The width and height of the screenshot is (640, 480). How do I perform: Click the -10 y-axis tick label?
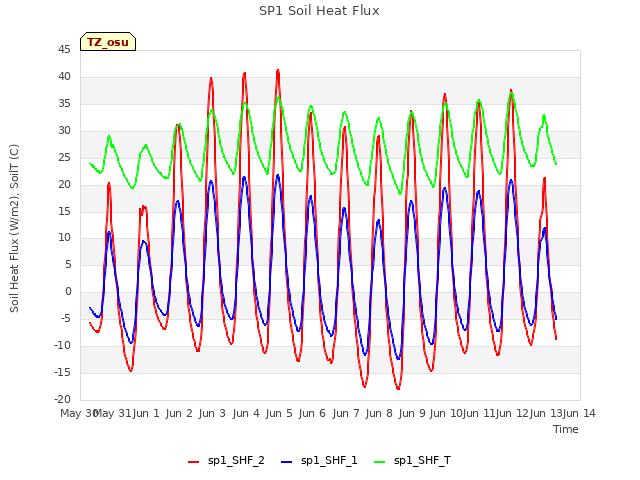tap(62, 346)
